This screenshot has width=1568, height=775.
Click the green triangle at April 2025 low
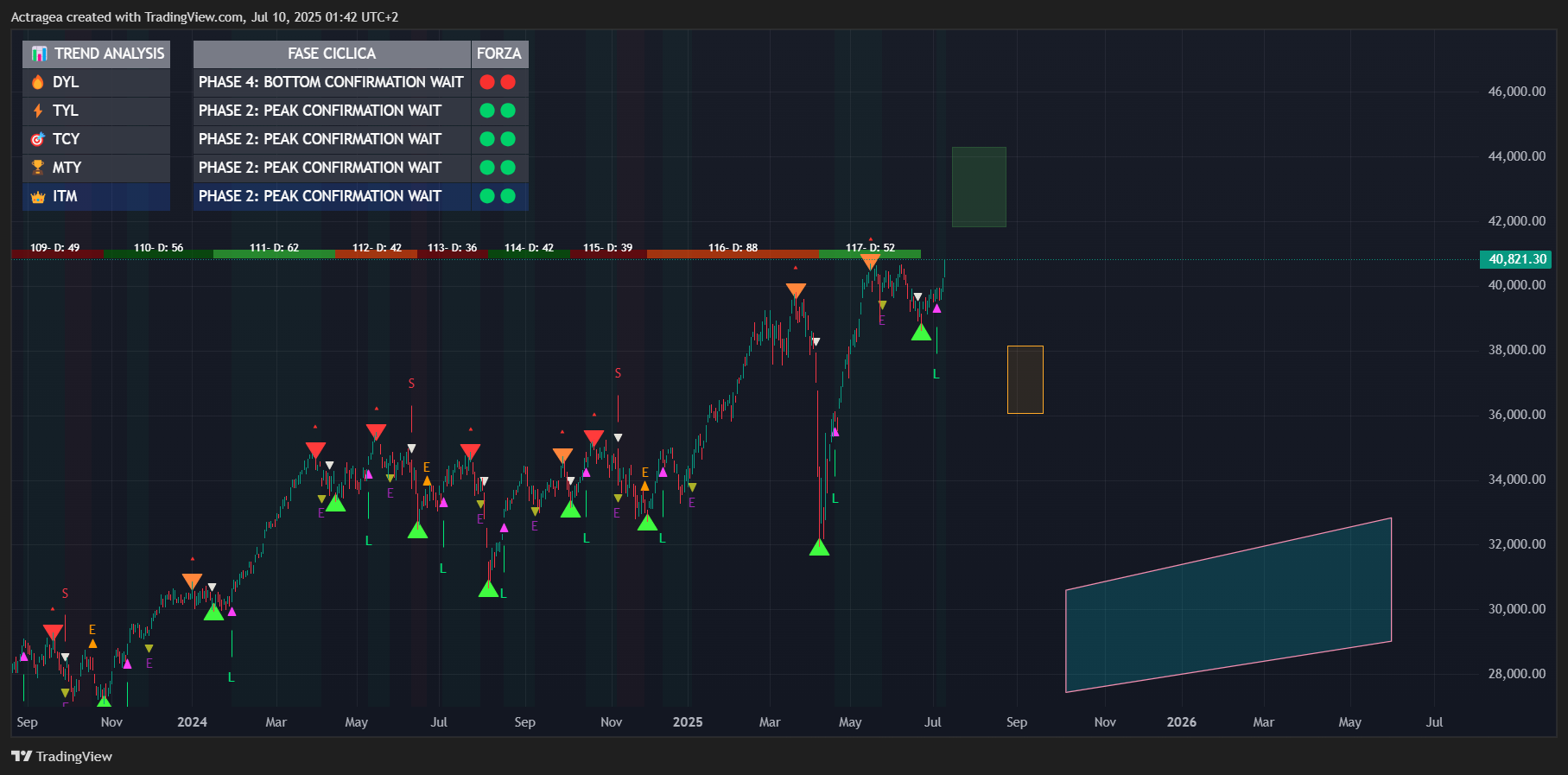click(819, 547)
